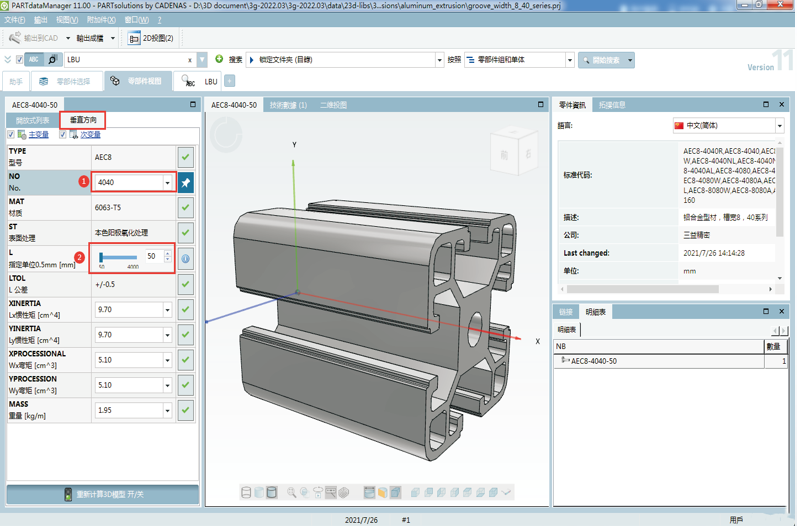797x526 pixels.
Task: Maximize the 3D view panel
Action: tap(540, 104)
